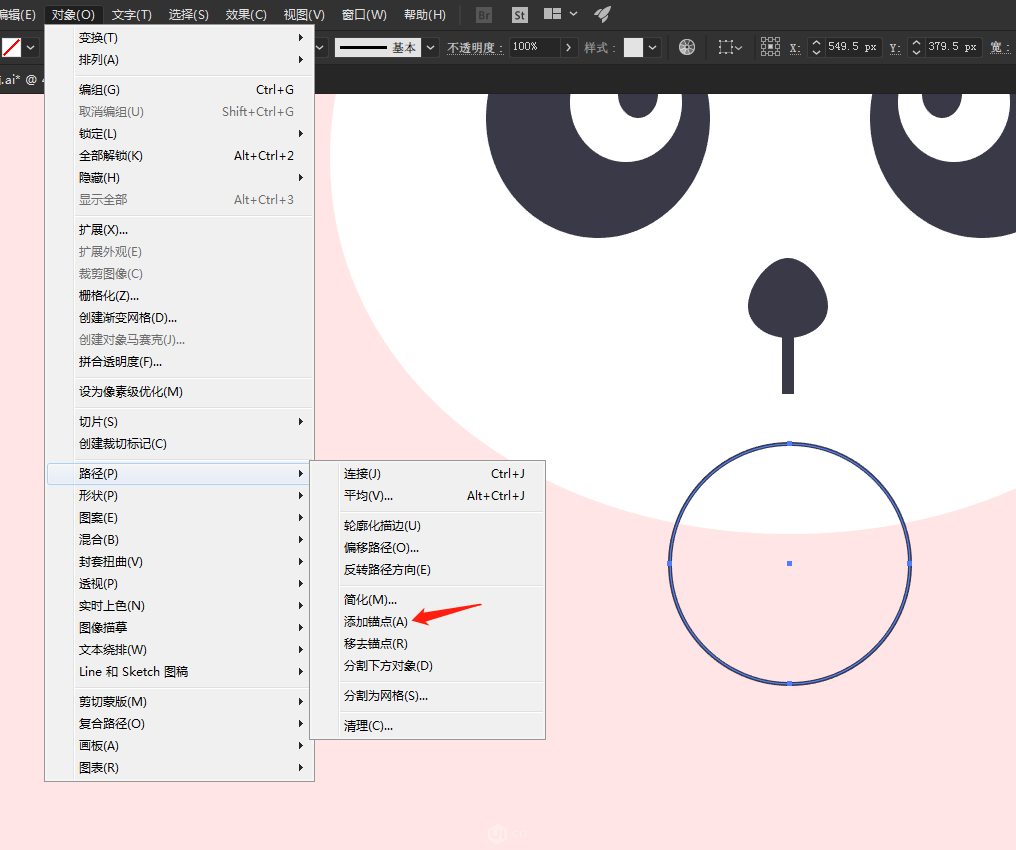Click the rocket icon in the application bar

pos(602,14)
